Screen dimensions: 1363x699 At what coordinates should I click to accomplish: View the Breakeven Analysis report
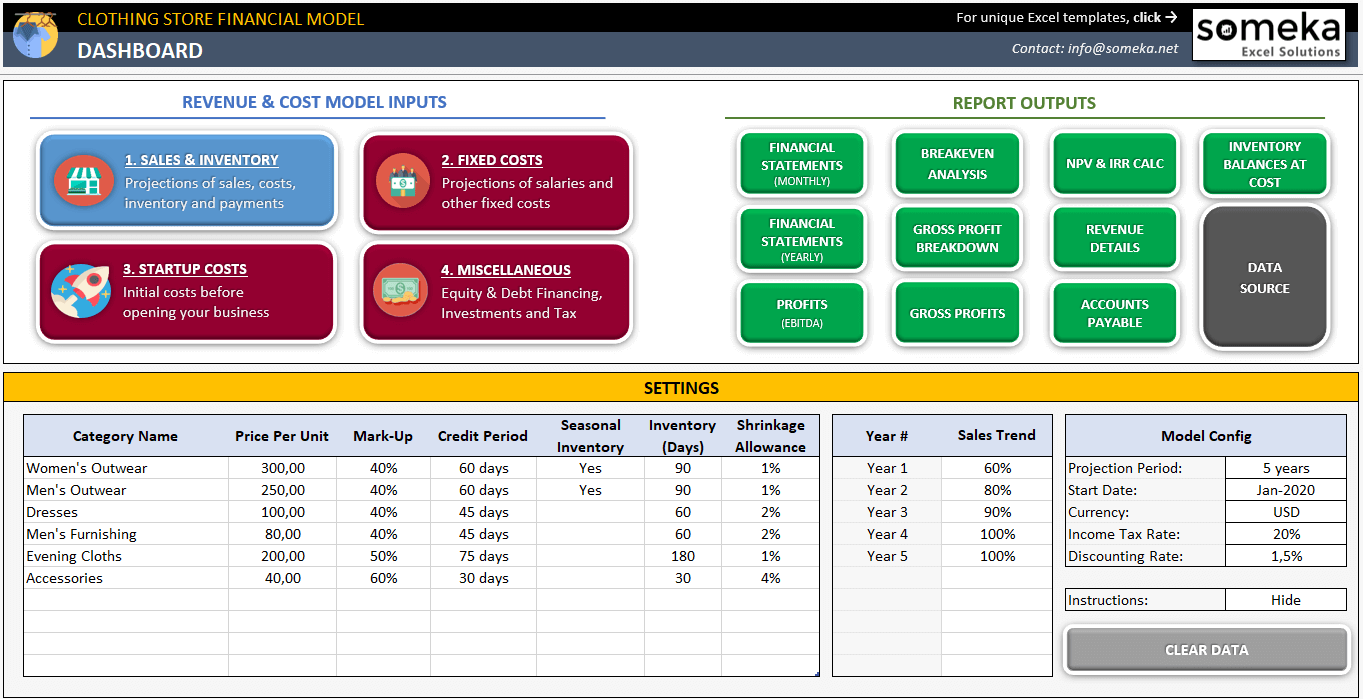tap(957, 163)
